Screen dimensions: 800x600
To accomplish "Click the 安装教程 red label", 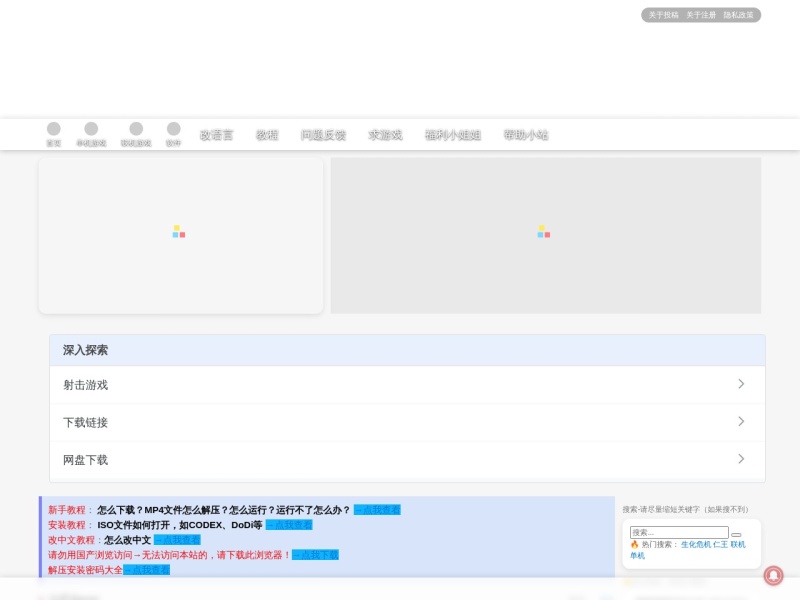I will point(67,525).
